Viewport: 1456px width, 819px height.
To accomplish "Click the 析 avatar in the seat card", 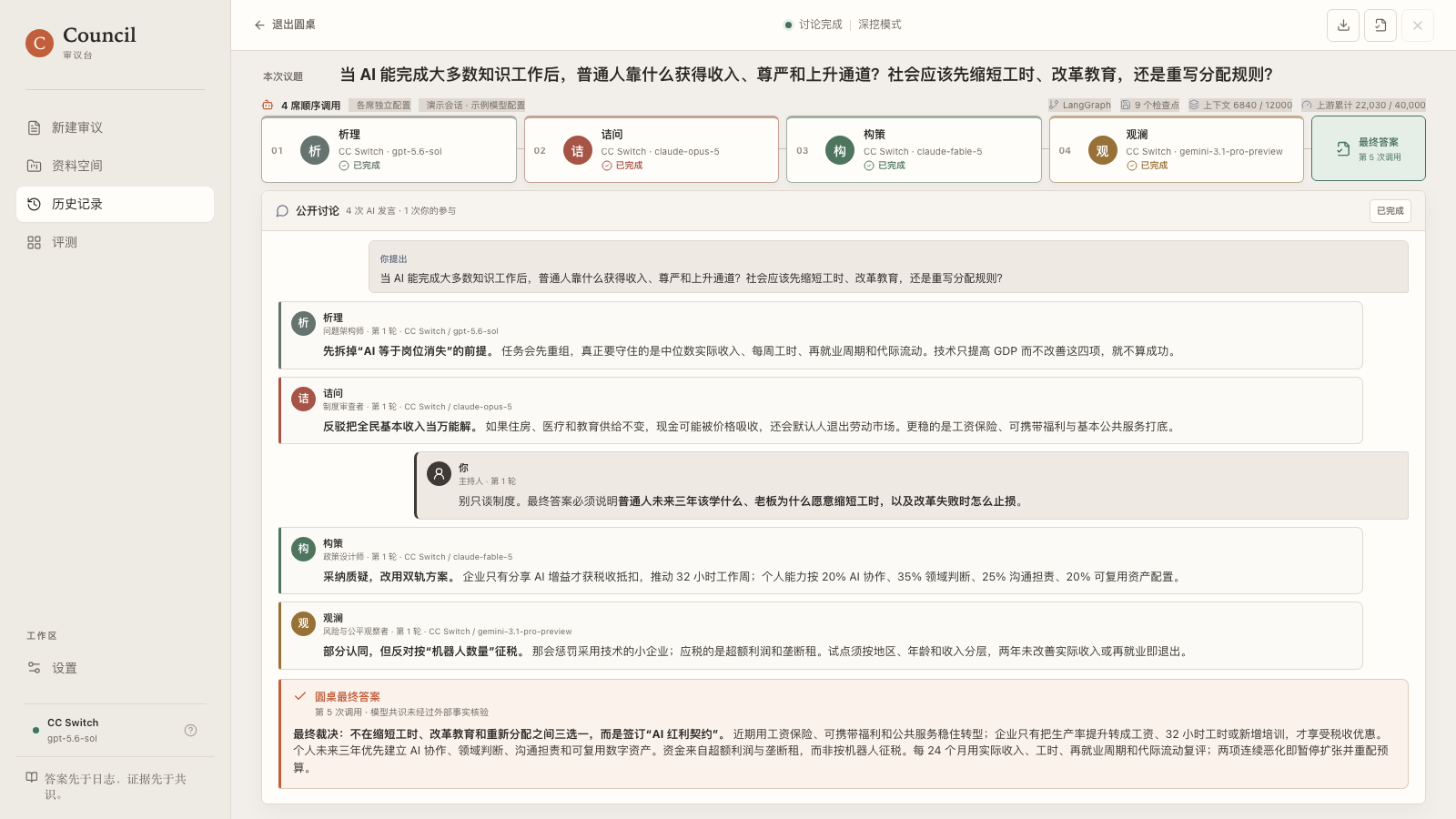I will 315,150.
